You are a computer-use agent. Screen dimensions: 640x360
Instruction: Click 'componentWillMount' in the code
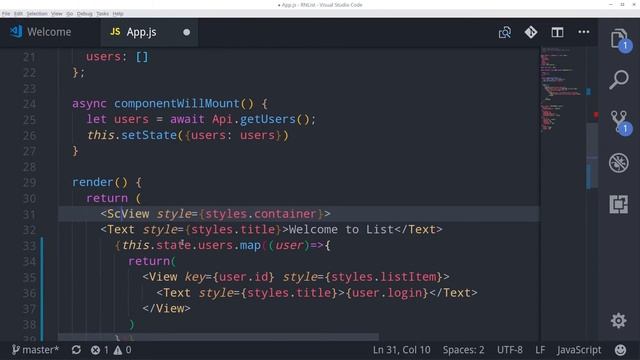coord(177,103)
